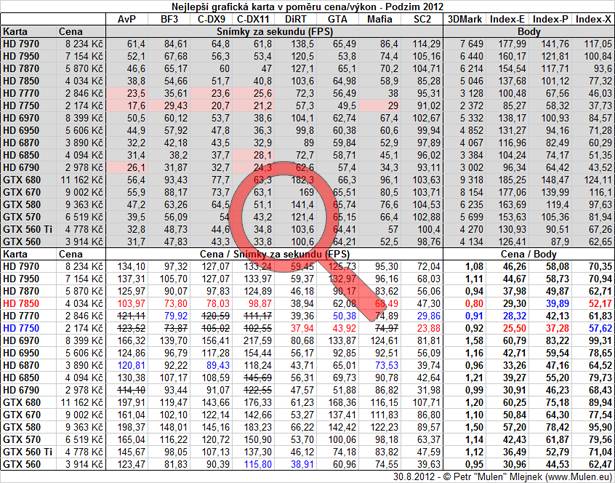Click the blue value '79,92'
Screen dimensions: 615x483
[176, 316]
